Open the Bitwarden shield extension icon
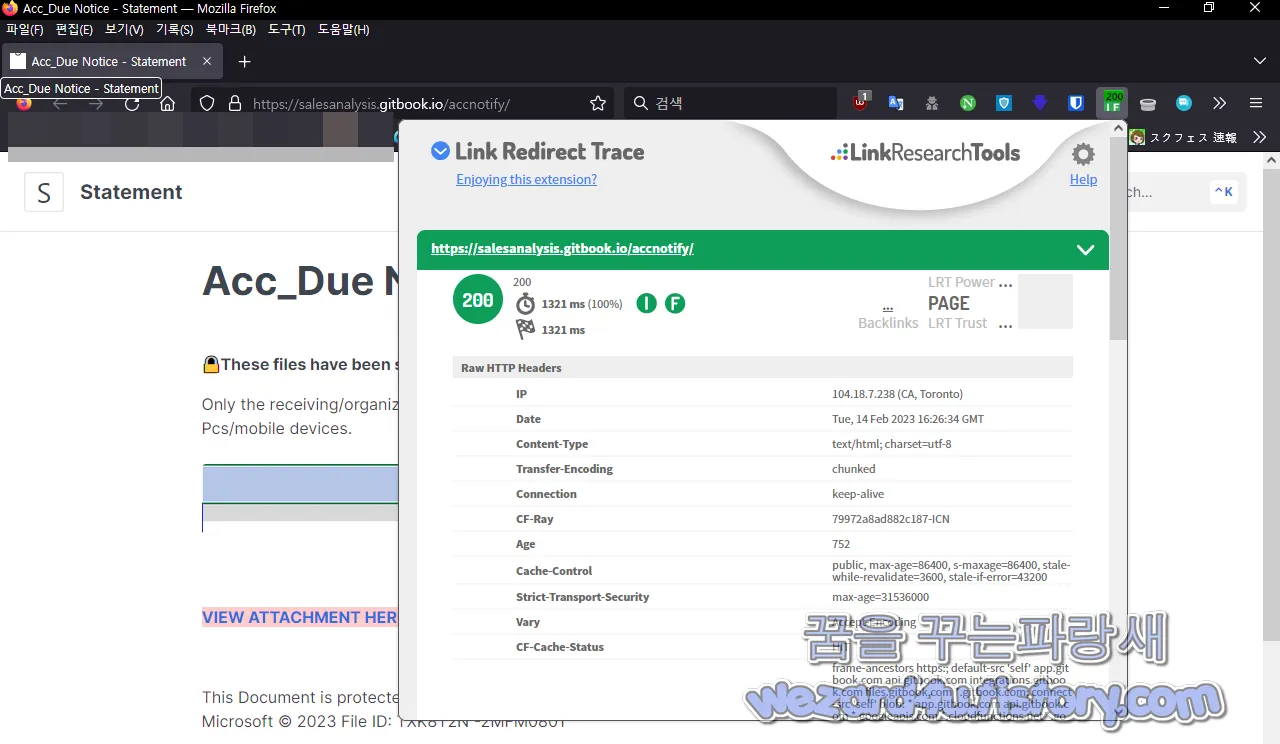 [1076, 103]
